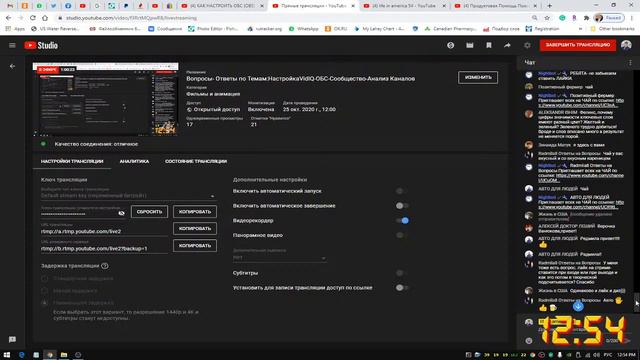
Task: Copy the backup server URL
Action: coord(195,245)
